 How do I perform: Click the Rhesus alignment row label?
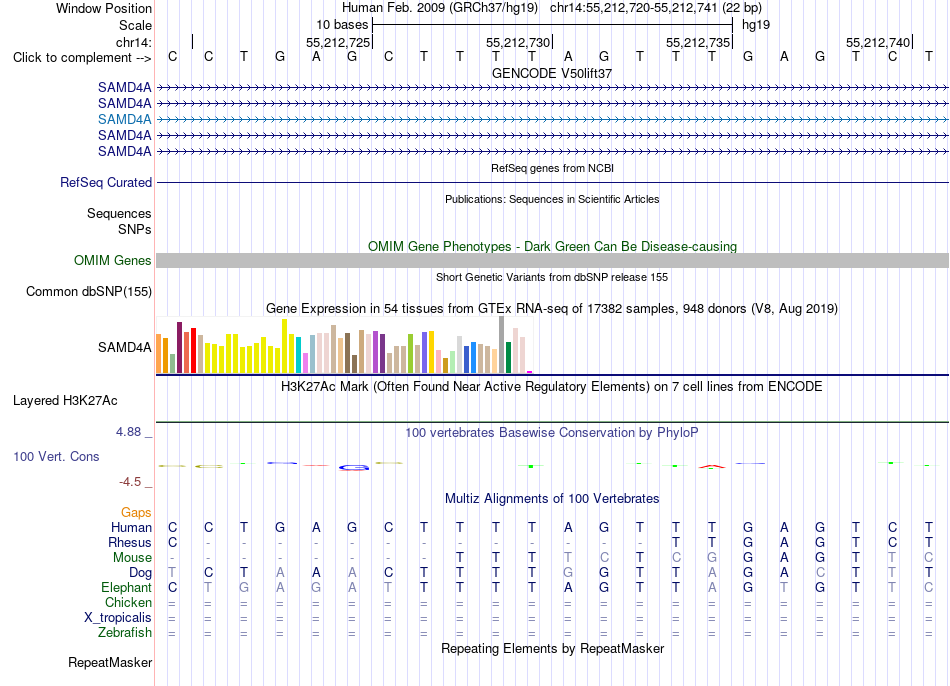pyautogui.click(x=130, y=542)
